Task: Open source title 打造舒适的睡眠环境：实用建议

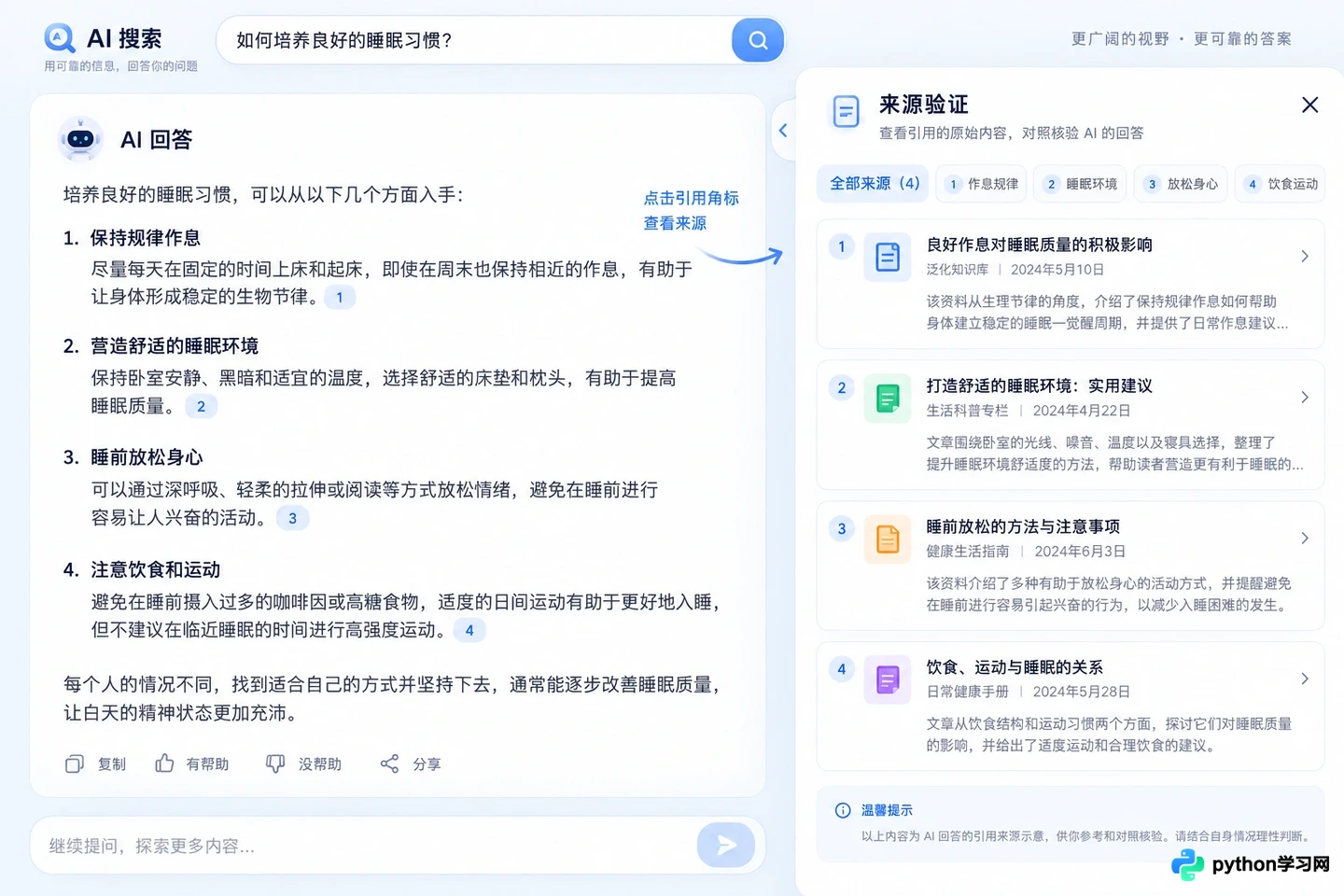Action: (x=1039, y=385)
